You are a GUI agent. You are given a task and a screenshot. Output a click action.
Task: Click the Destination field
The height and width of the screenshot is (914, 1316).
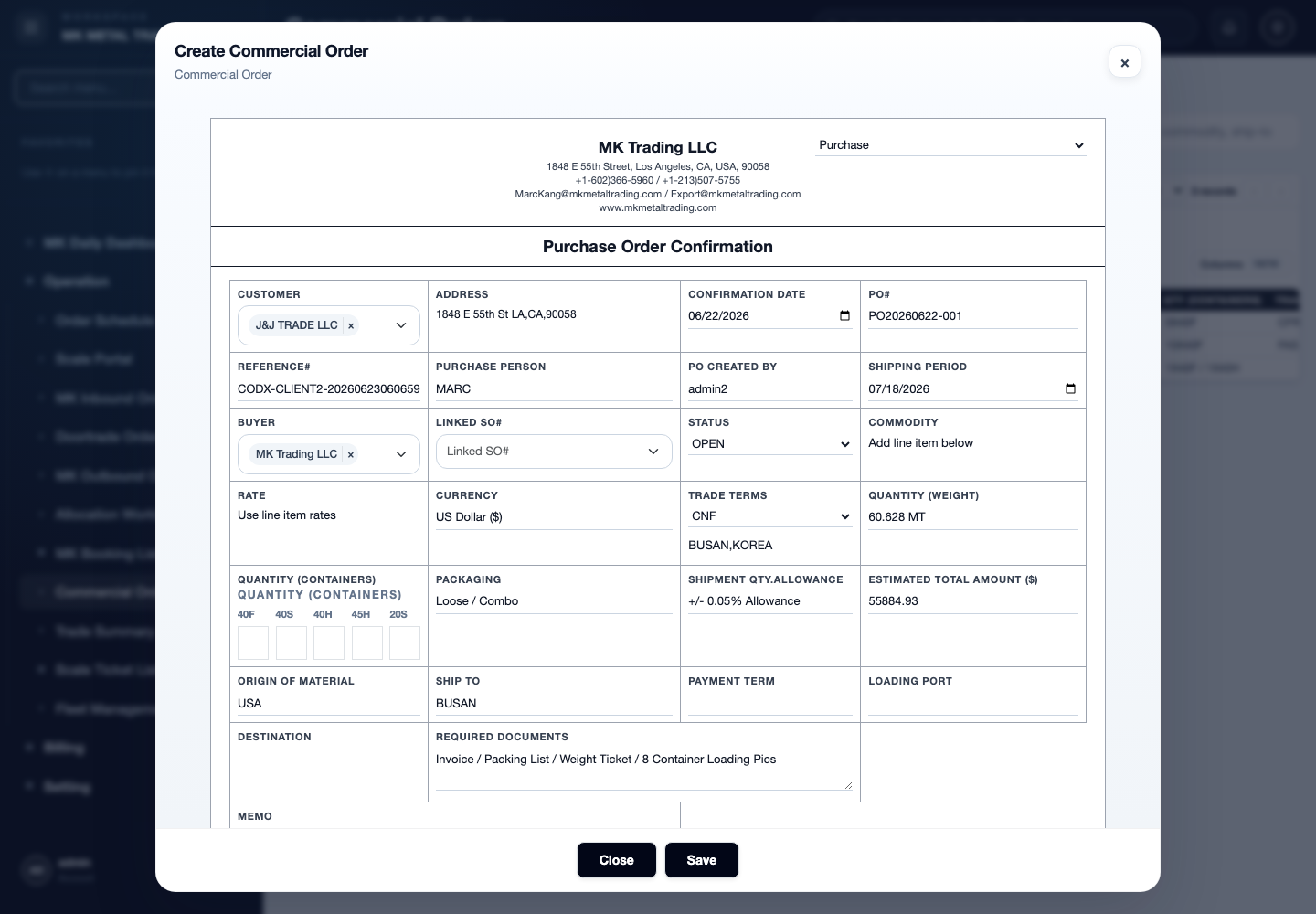(x=329, y=760)
